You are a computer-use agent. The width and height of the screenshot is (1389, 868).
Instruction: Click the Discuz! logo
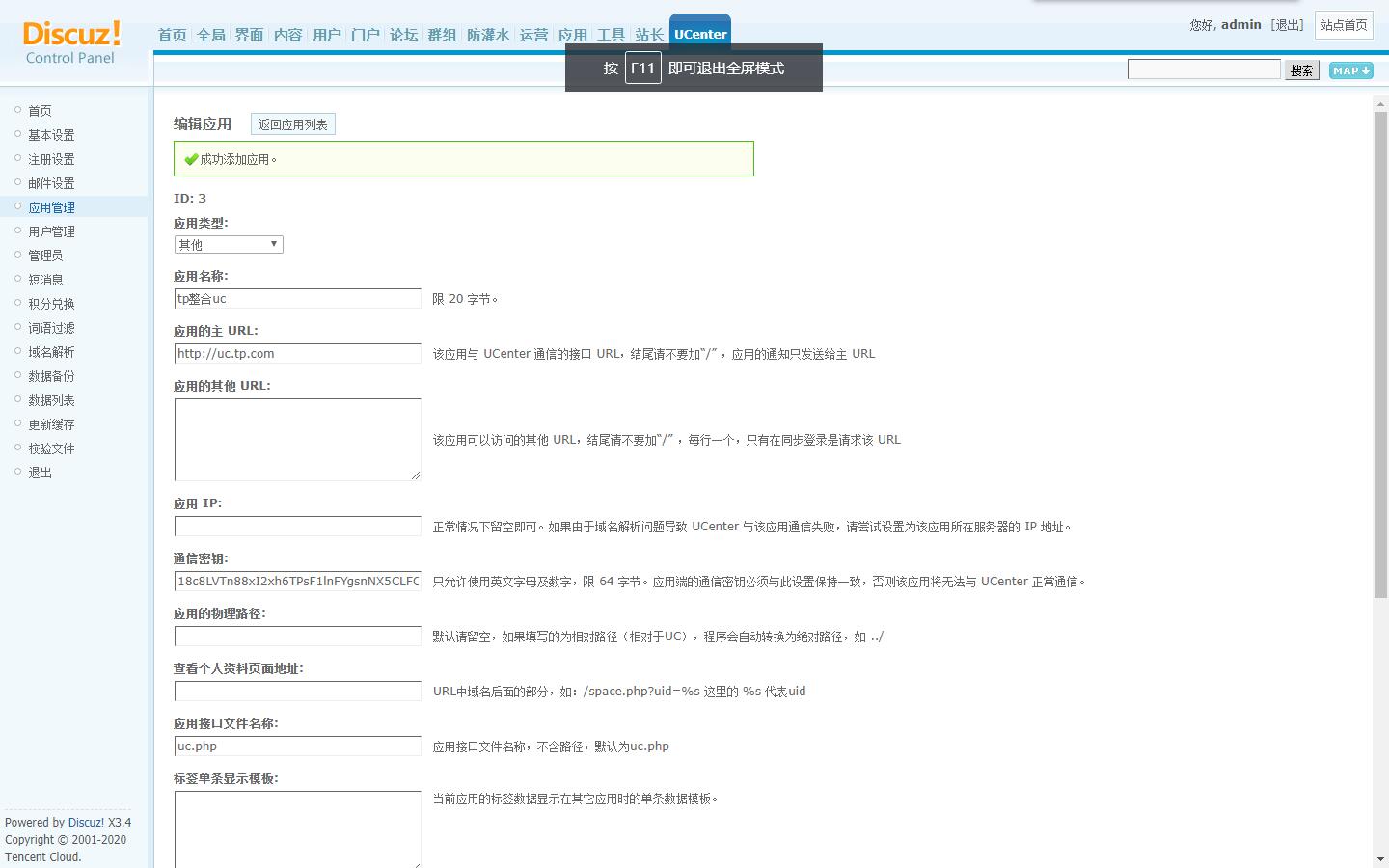coord(69,37)
